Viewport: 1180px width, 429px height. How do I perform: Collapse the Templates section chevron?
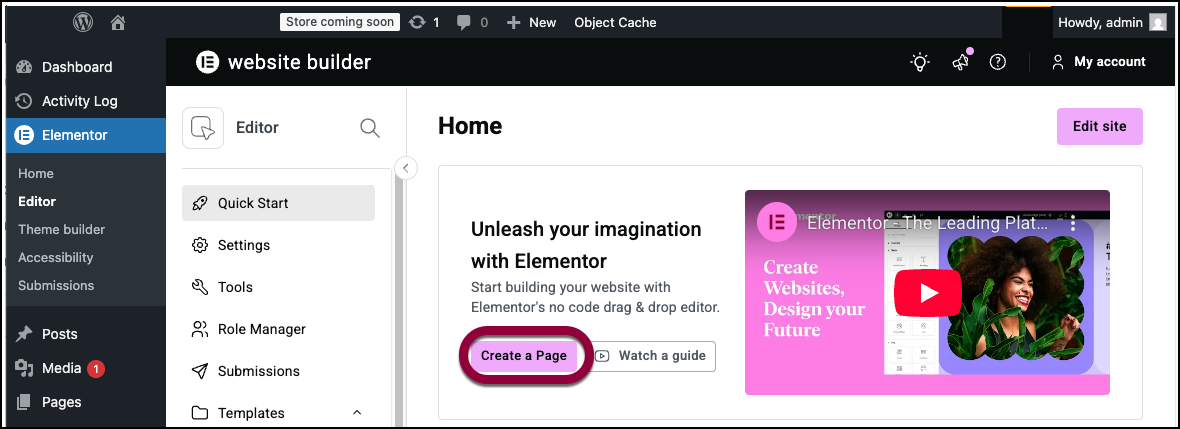pos(357,413)
